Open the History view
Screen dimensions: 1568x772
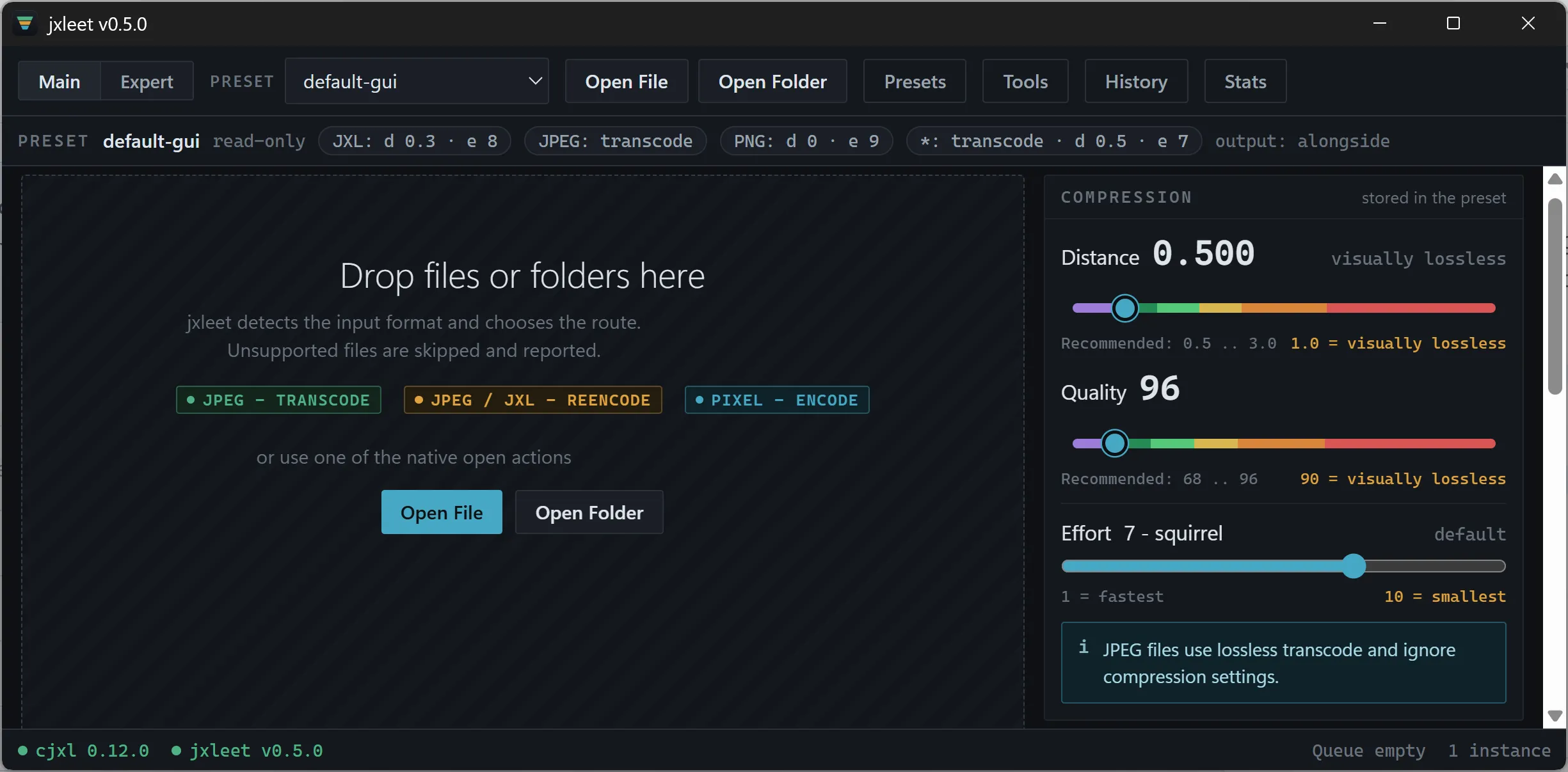(1136, 81)
